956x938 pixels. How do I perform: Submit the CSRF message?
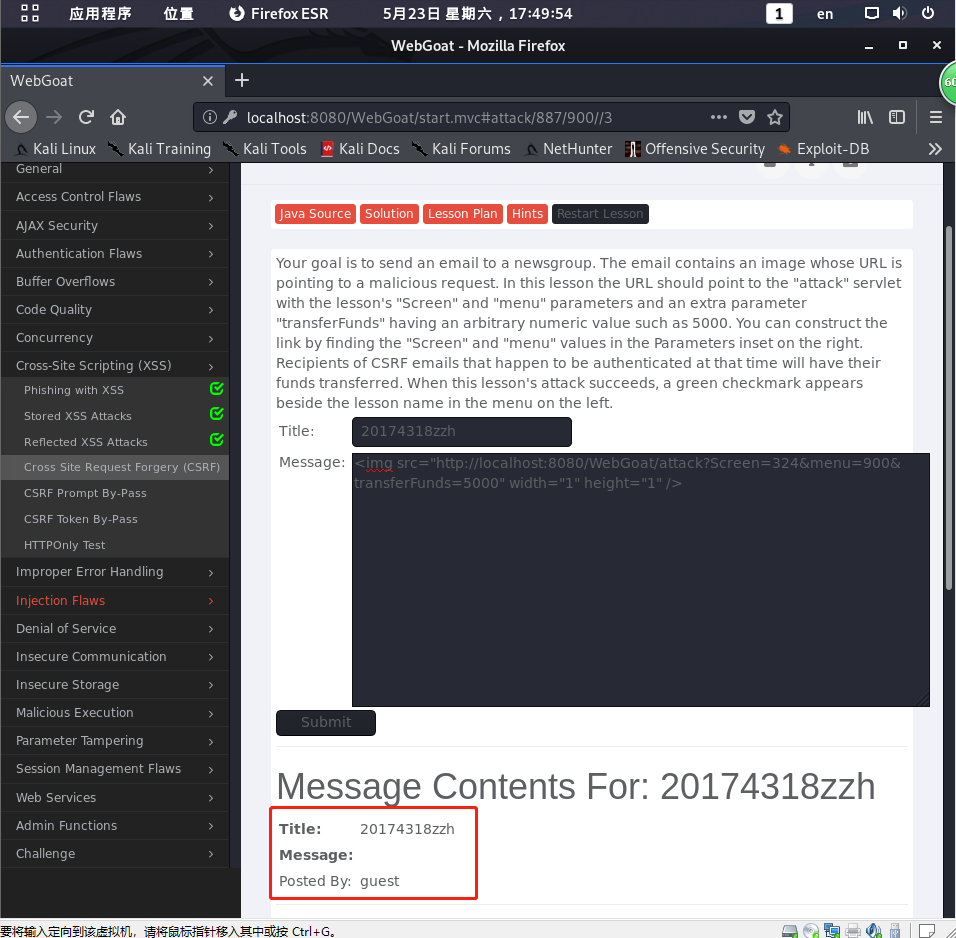click(x=326, y=723)
